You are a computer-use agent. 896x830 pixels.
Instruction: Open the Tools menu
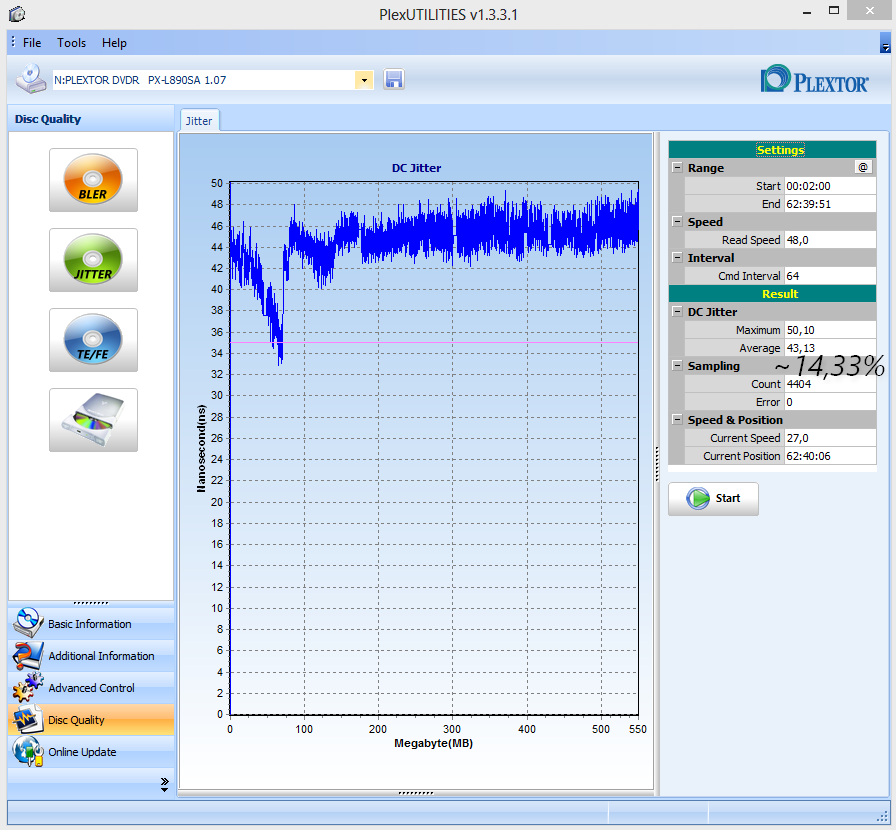click(71, 43)
